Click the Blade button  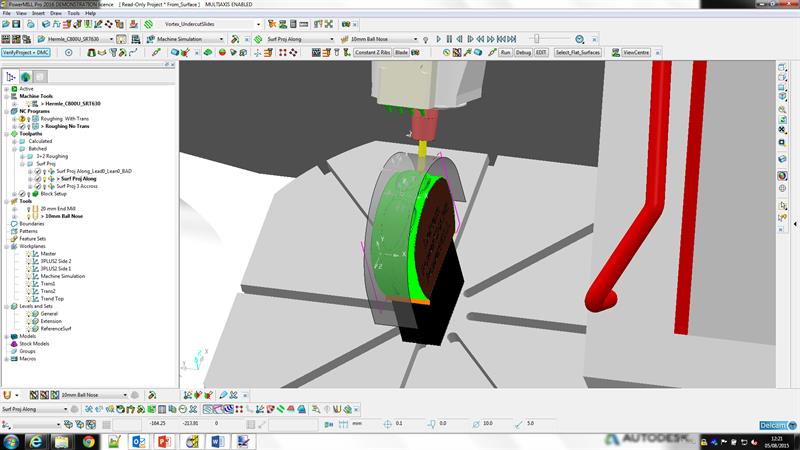point(402,53)
